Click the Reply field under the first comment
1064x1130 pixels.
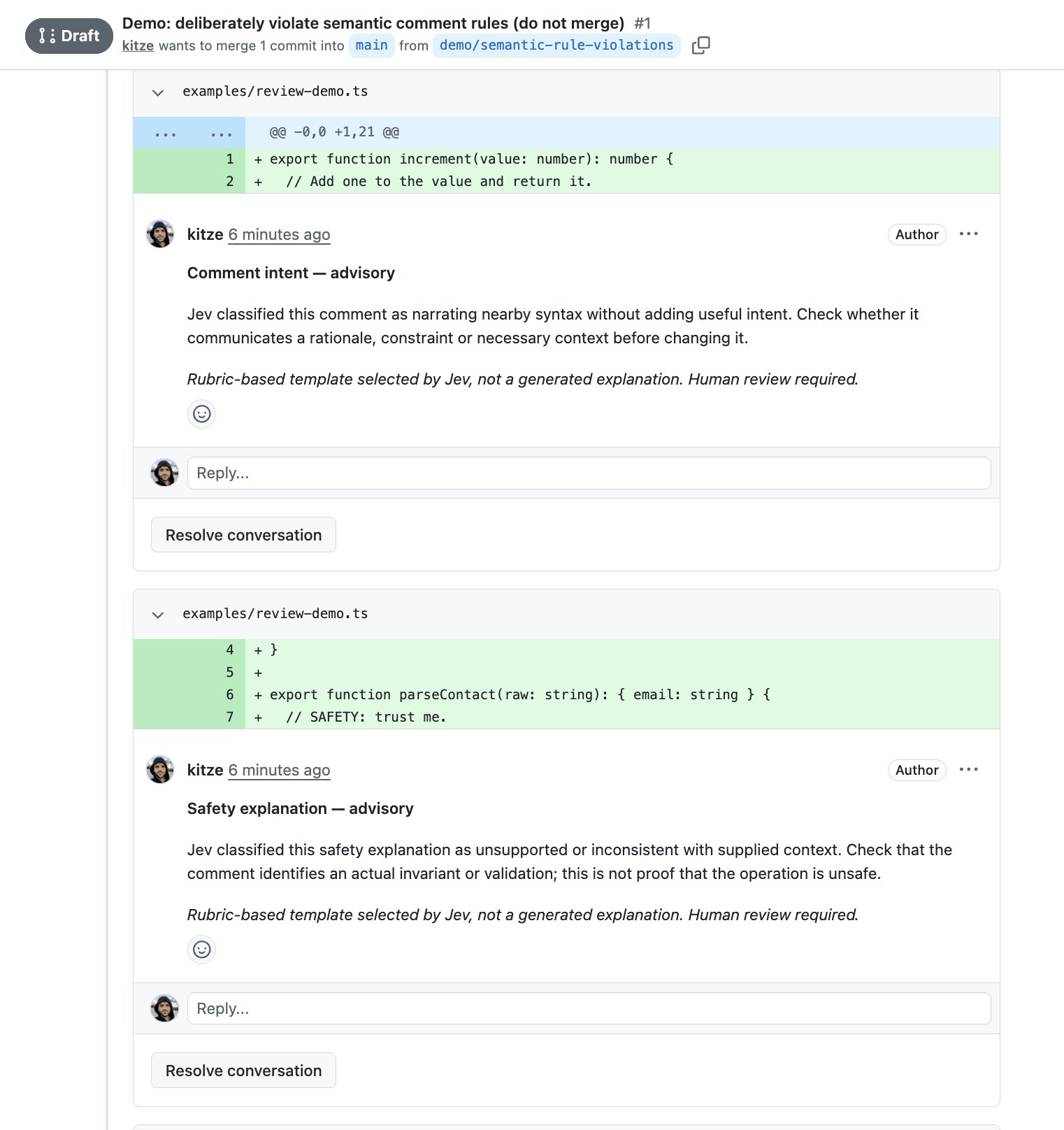(589, 473)
